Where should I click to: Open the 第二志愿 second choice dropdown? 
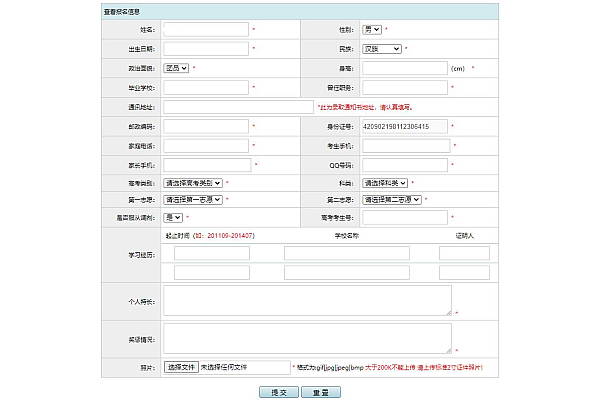point(391,199)
